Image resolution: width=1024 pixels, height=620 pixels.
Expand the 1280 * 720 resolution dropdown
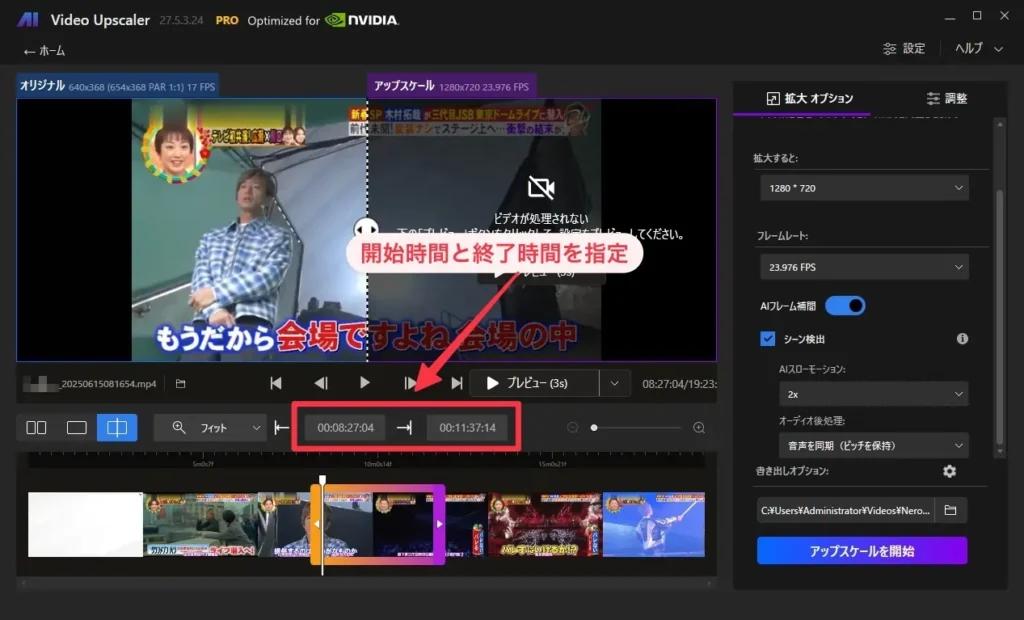pos(863,187)
